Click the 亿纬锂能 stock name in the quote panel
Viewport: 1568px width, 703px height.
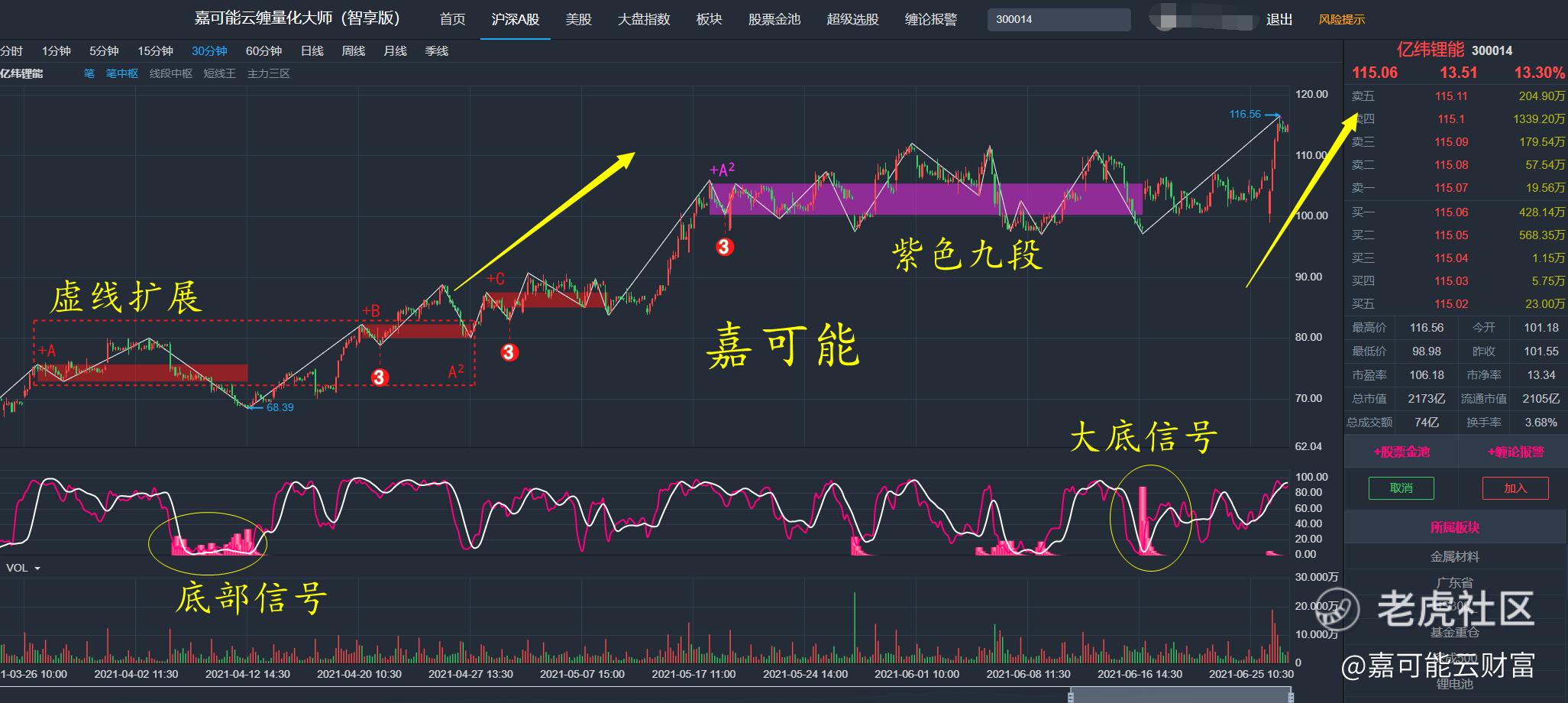tap(1430, 50)
